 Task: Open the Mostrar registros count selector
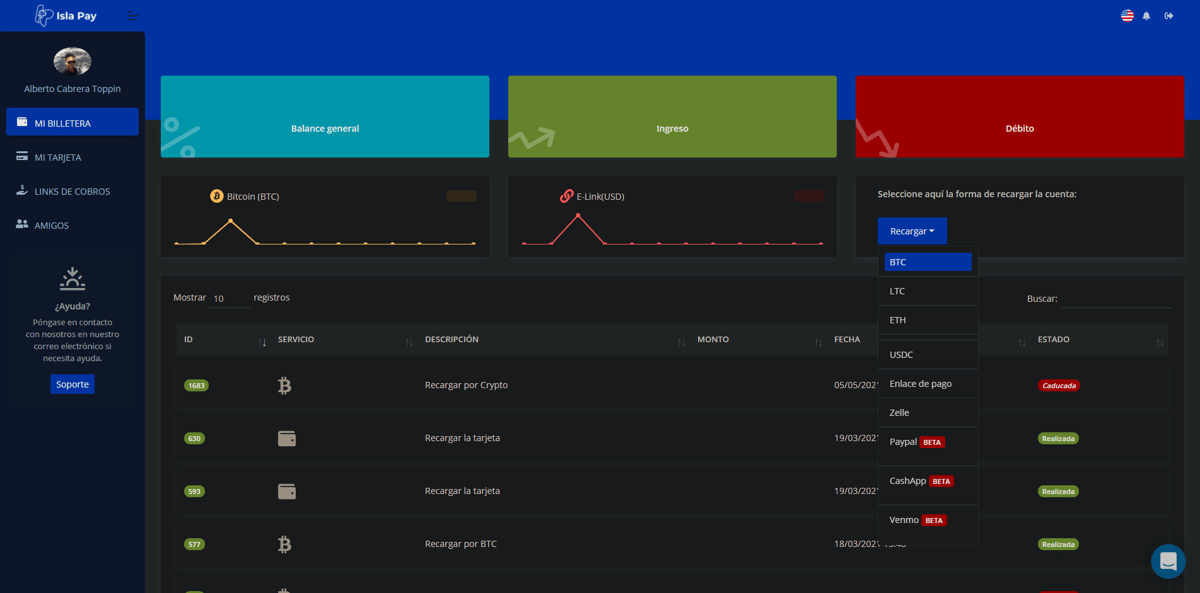(x=230, y=298)
